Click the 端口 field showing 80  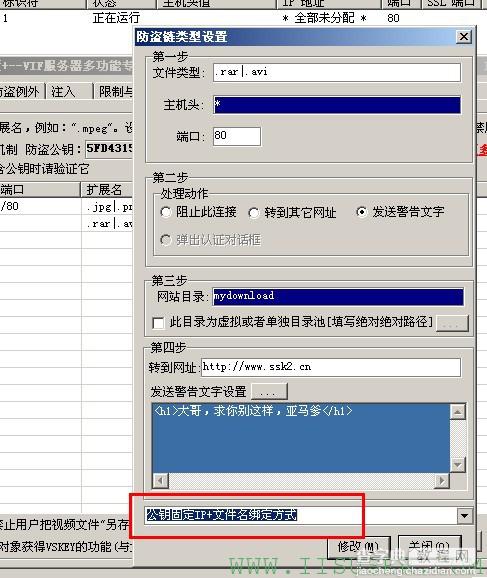coord(237,136)
